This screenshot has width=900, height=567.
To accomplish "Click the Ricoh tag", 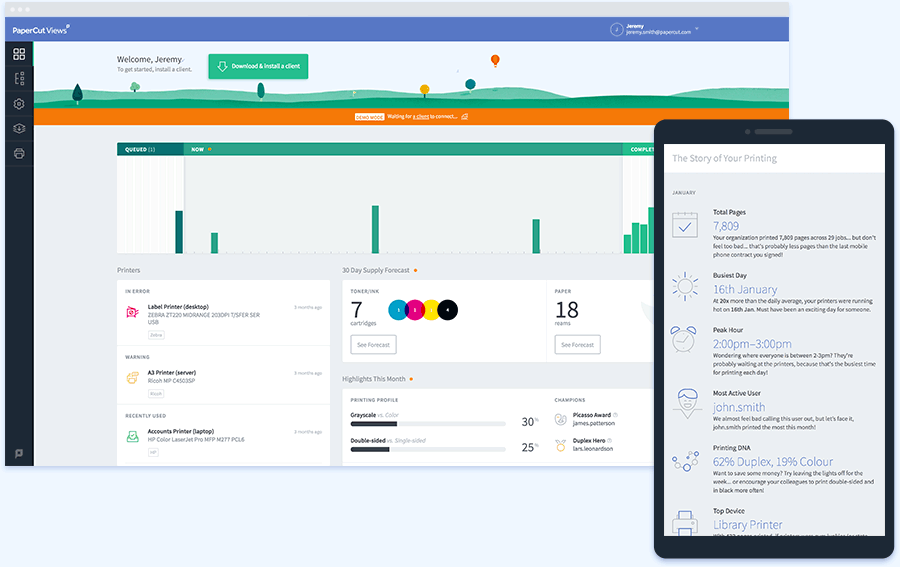I will tap(156, 394).
